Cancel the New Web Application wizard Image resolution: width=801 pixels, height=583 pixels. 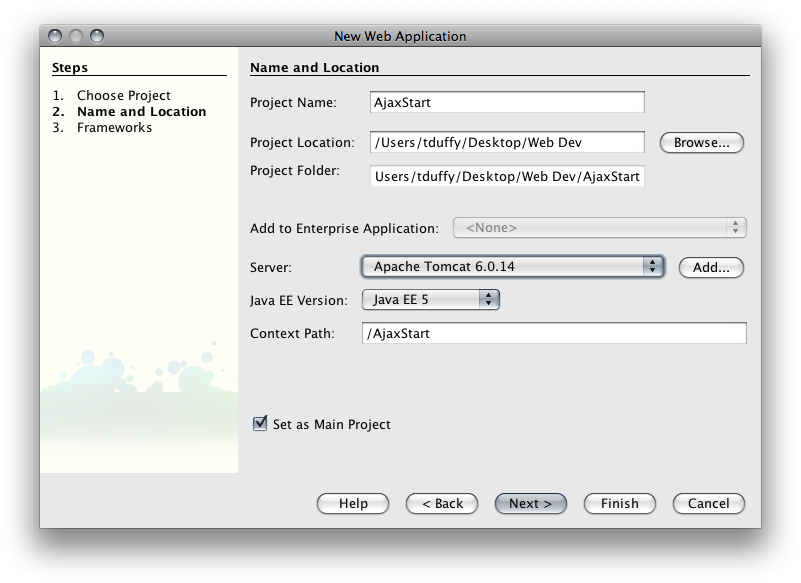709,503
